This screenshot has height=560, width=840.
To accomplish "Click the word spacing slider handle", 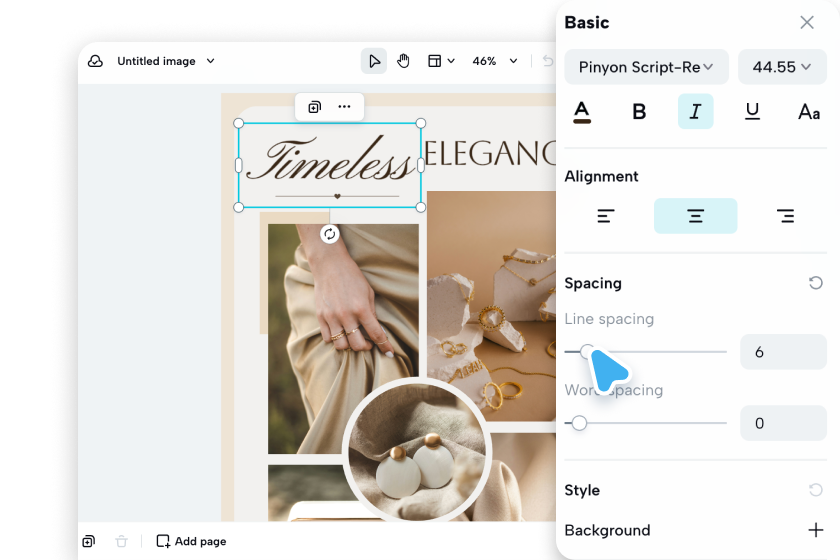I will tap(579, 423).
